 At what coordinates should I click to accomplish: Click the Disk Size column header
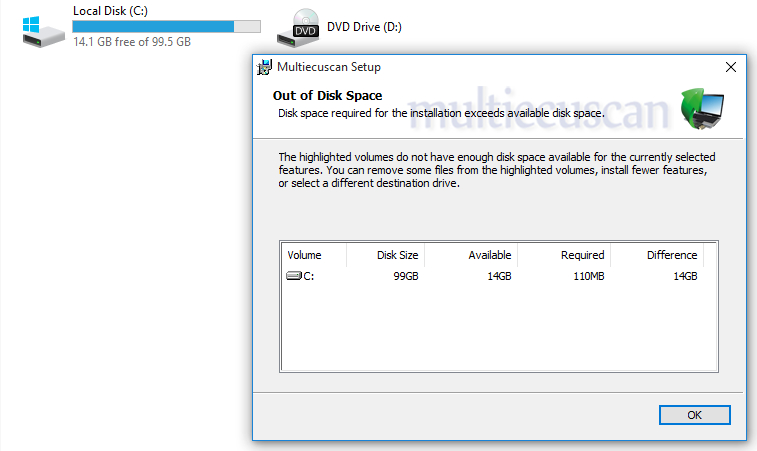coord(386,255)
